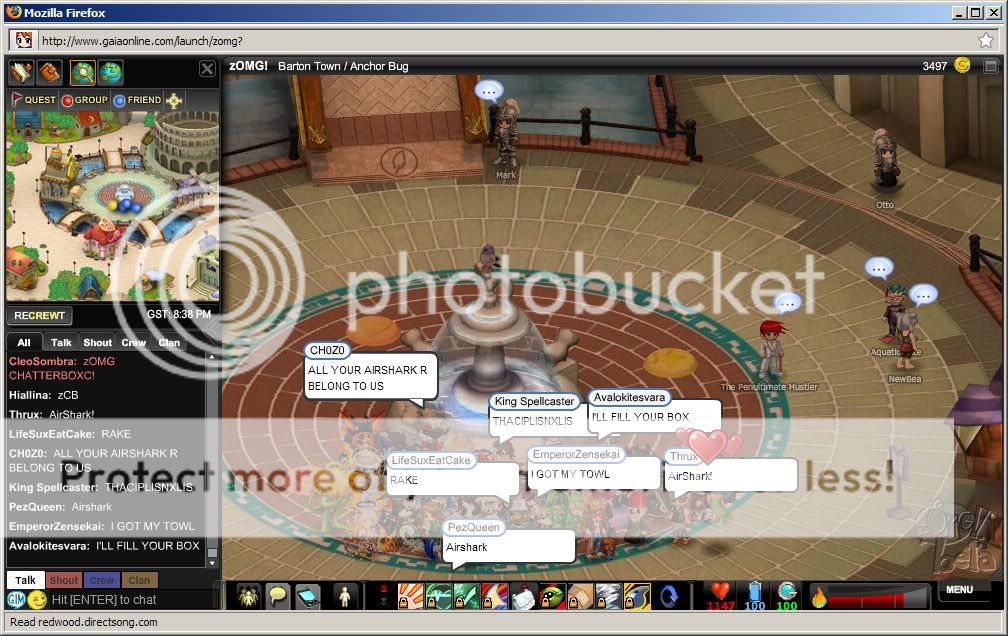Open the brown journal book icon

pyautogui.click(x=48, y=72)
